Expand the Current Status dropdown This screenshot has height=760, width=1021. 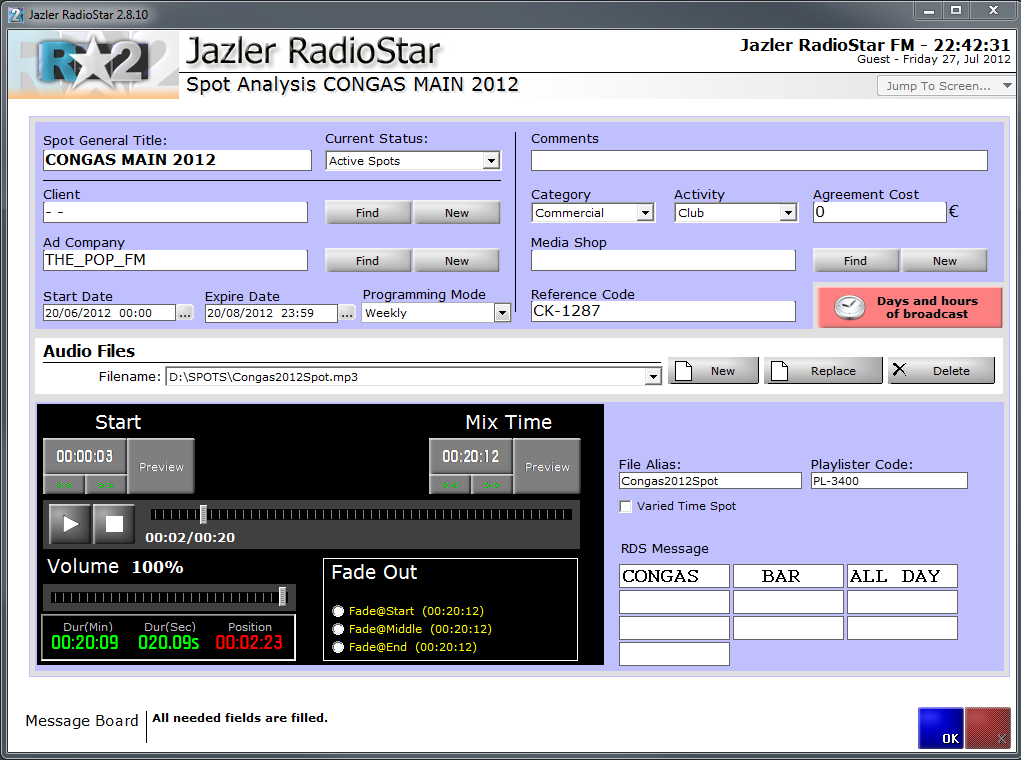[x=491, y=161]
